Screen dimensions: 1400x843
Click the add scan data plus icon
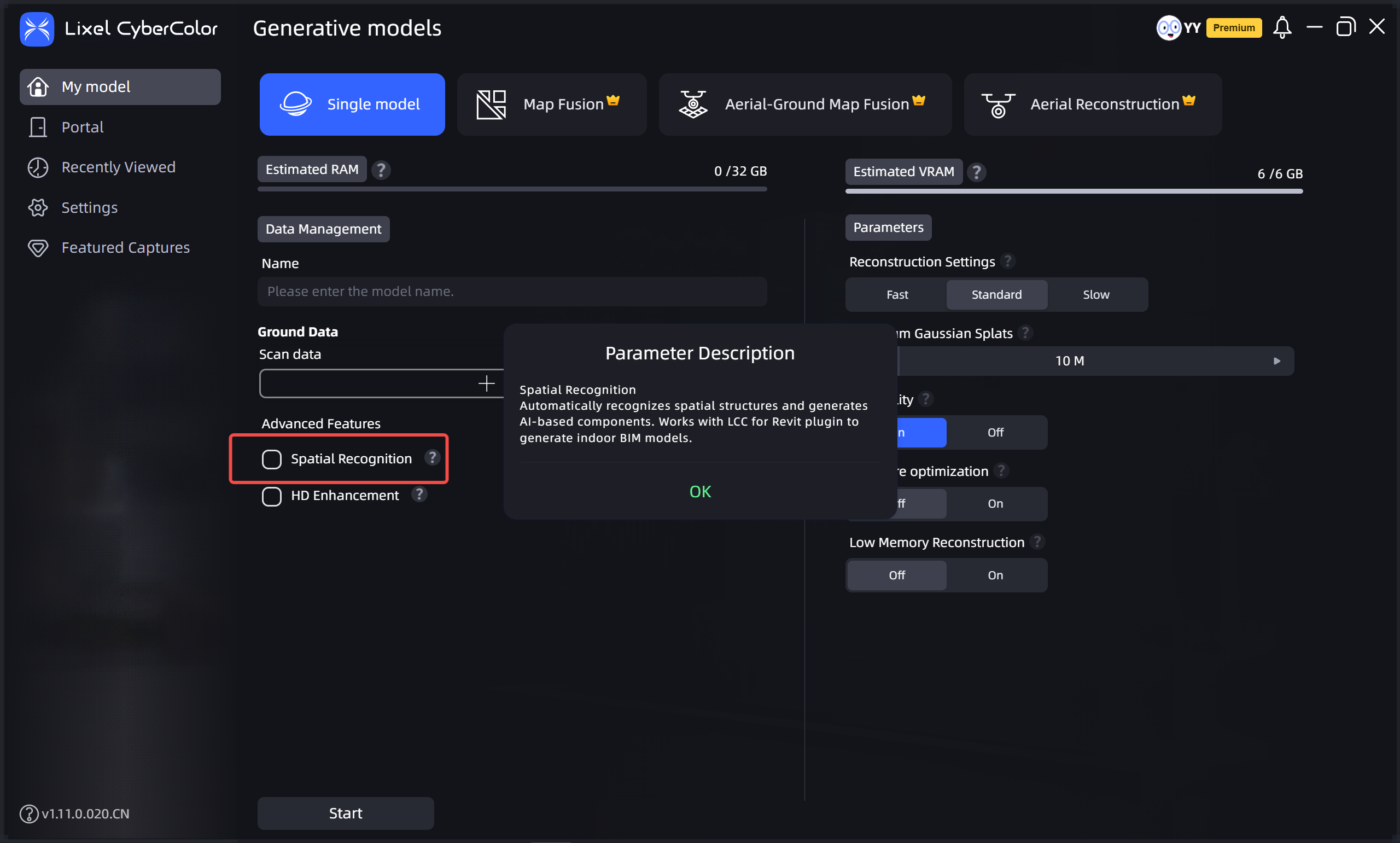(x=487, y=383)
